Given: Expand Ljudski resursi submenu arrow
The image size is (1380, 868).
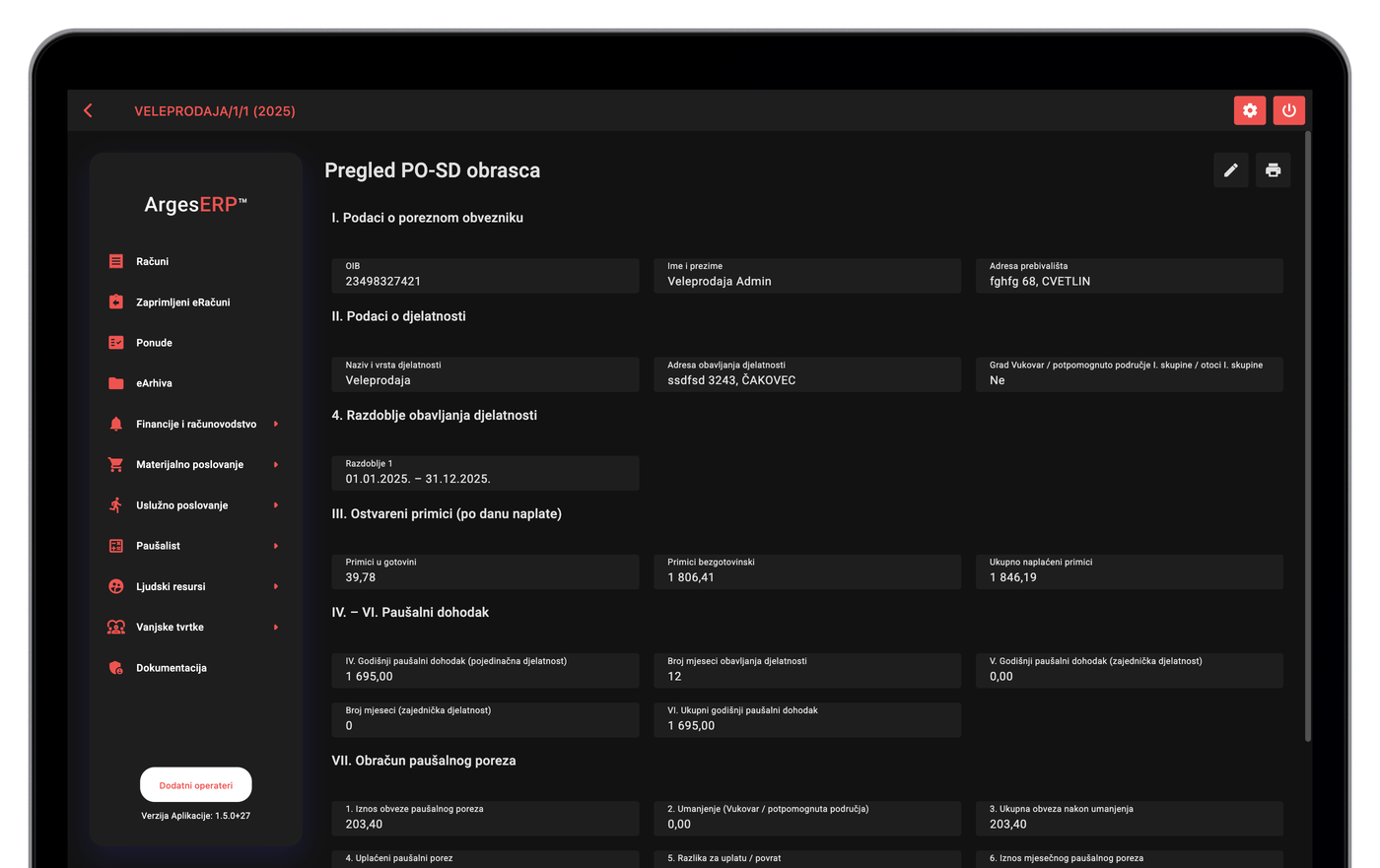Looking at the screenshot, I should [276, 586].
